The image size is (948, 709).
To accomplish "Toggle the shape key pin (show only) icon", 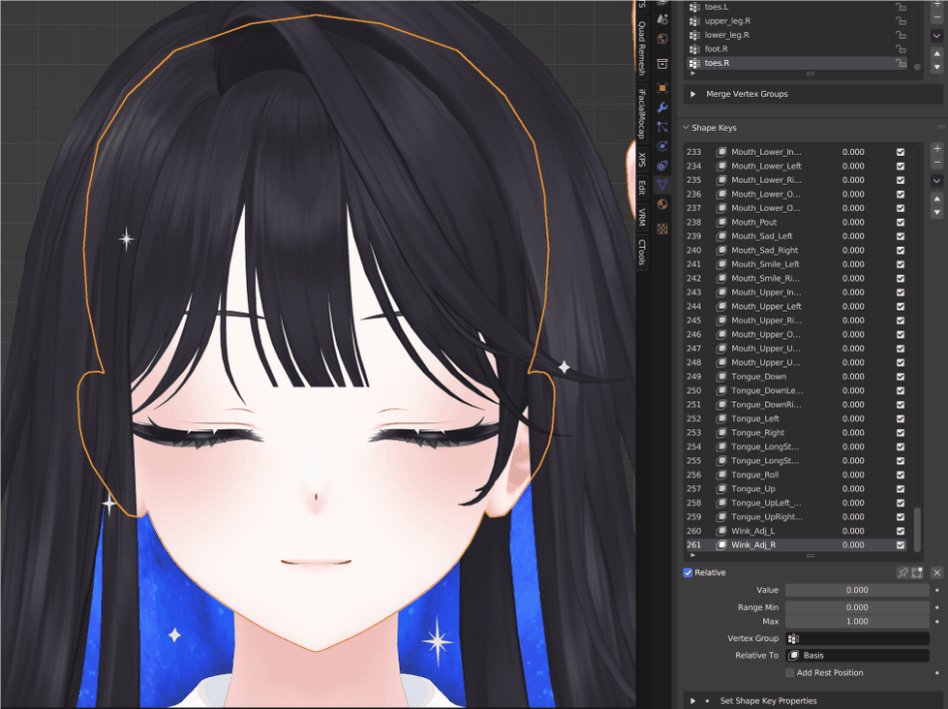I will pyautogui.click(x=903, y=572).
